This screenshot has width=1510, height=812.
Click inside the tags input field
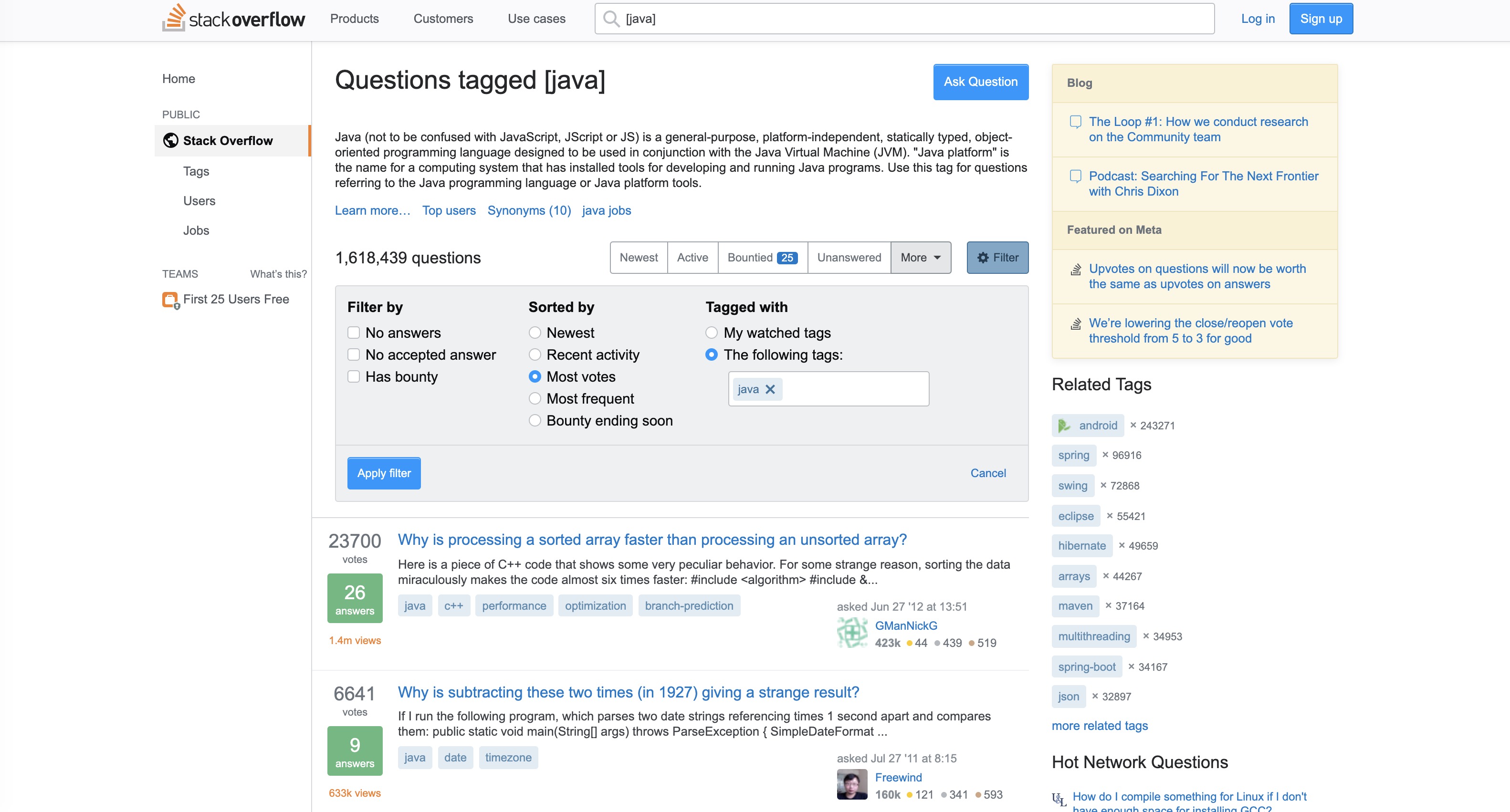coord(856,389)
